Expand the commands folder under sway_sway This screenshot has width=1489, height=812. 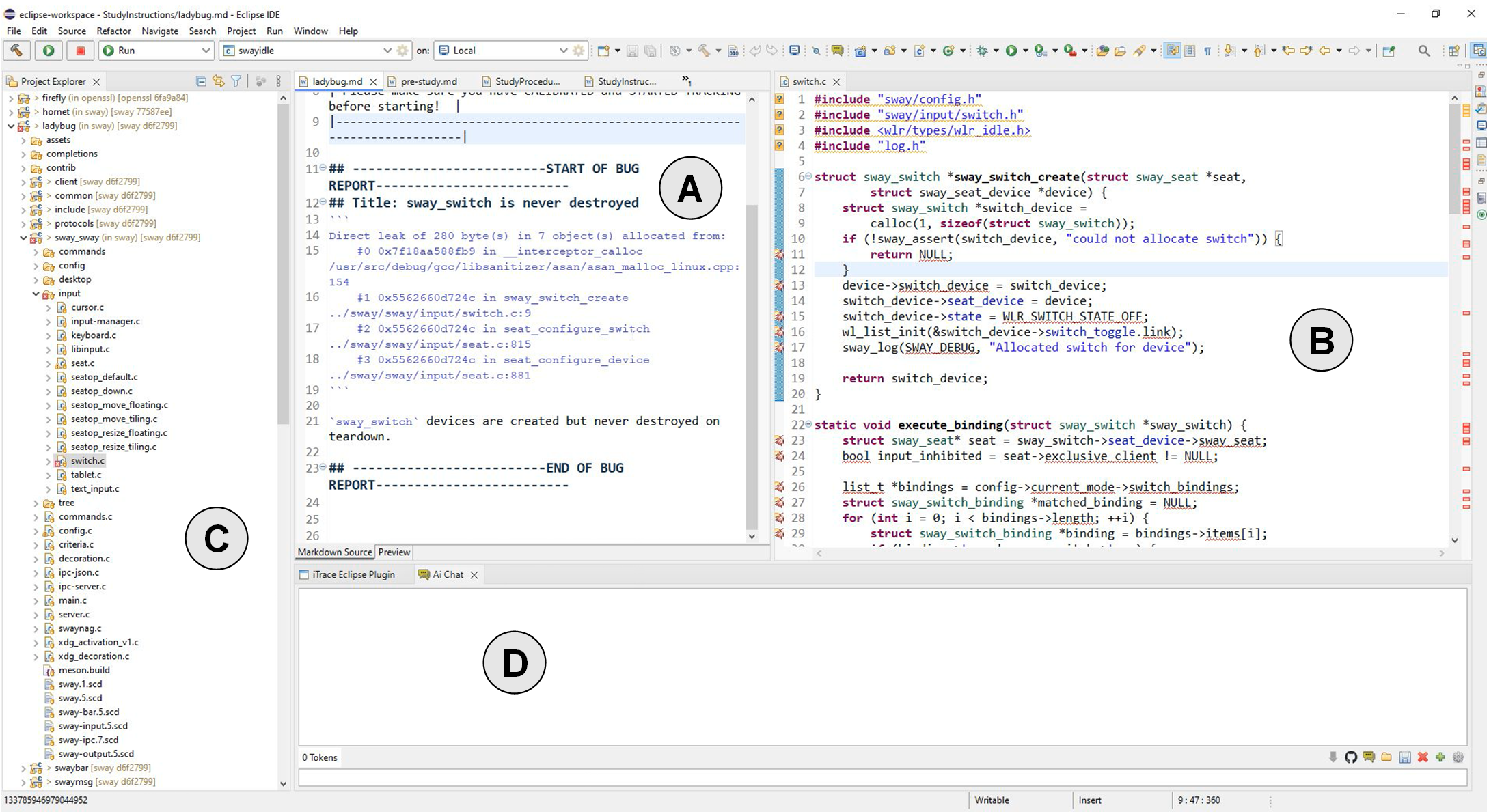(x=36, y=252)
